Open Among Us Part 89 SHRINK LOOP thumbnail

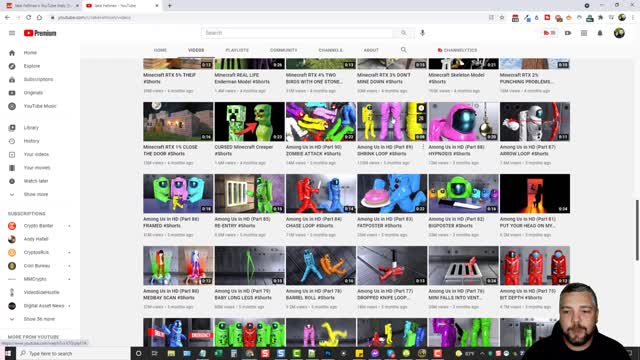(392, 122)
